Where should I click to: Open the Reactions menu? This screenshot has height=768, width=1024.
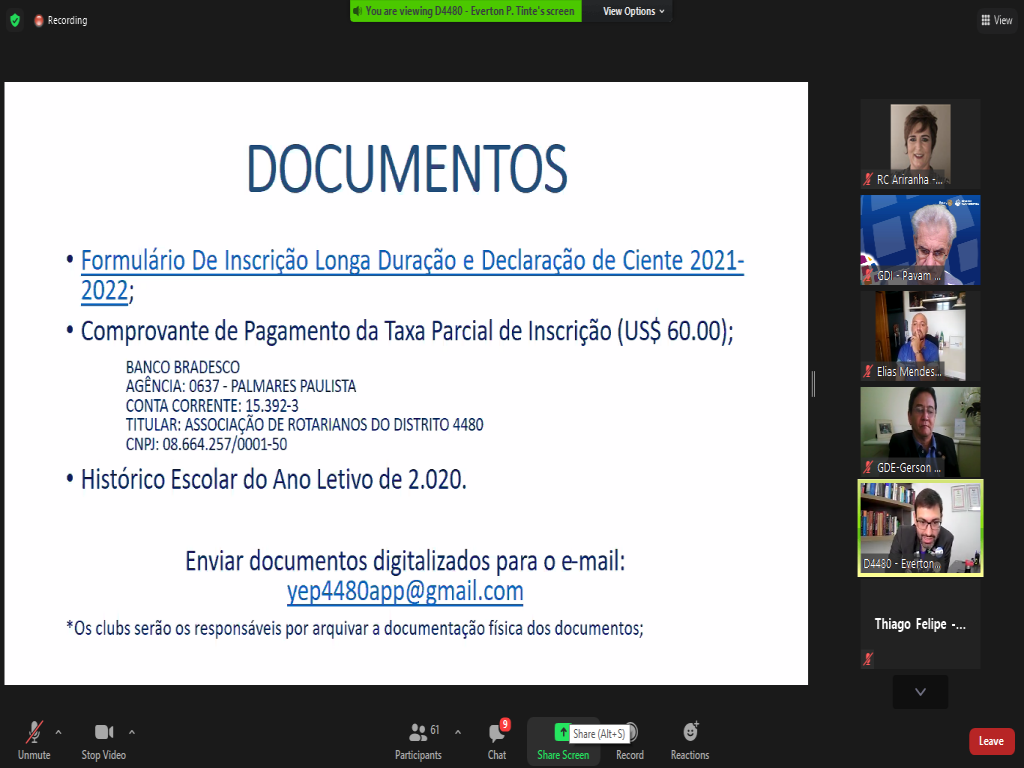[690, 733]
